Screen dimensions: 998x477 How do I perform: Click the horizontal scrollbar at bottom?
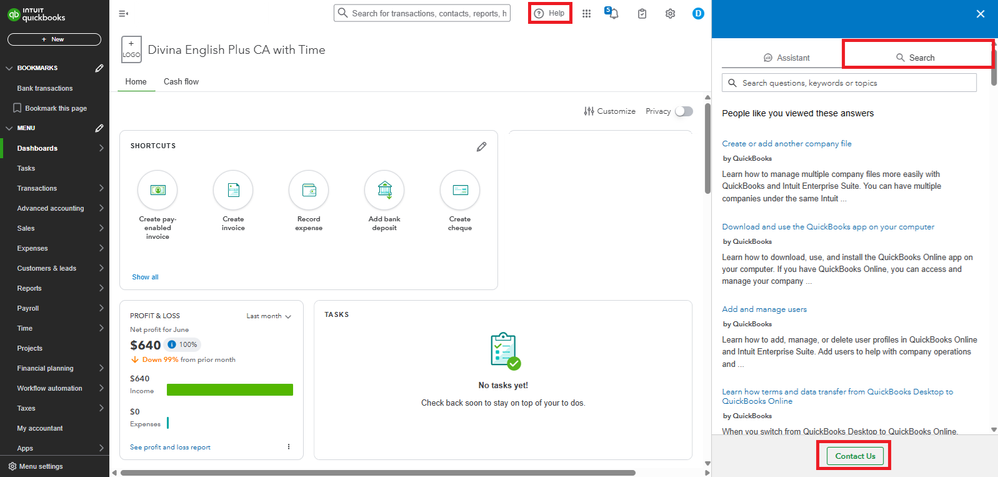pos(377,473)
